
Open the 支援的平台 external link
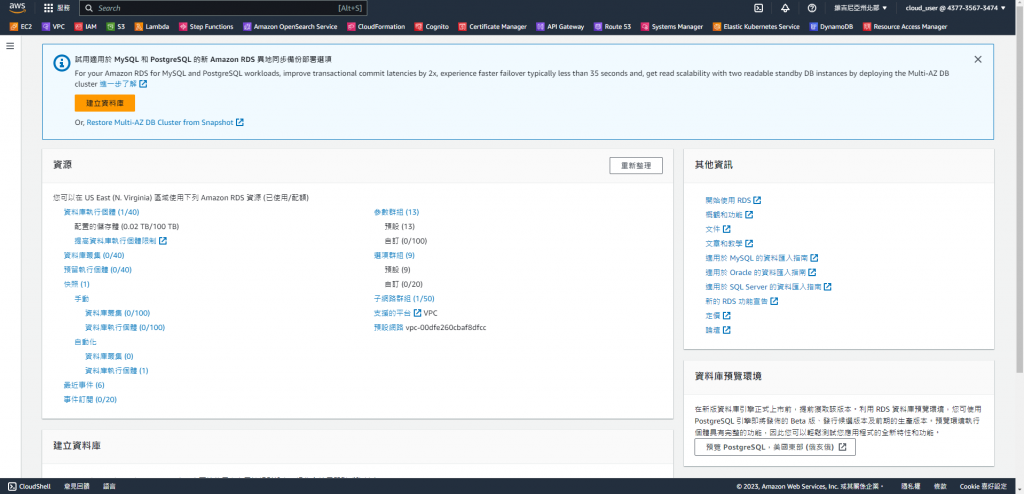[397, 312]
